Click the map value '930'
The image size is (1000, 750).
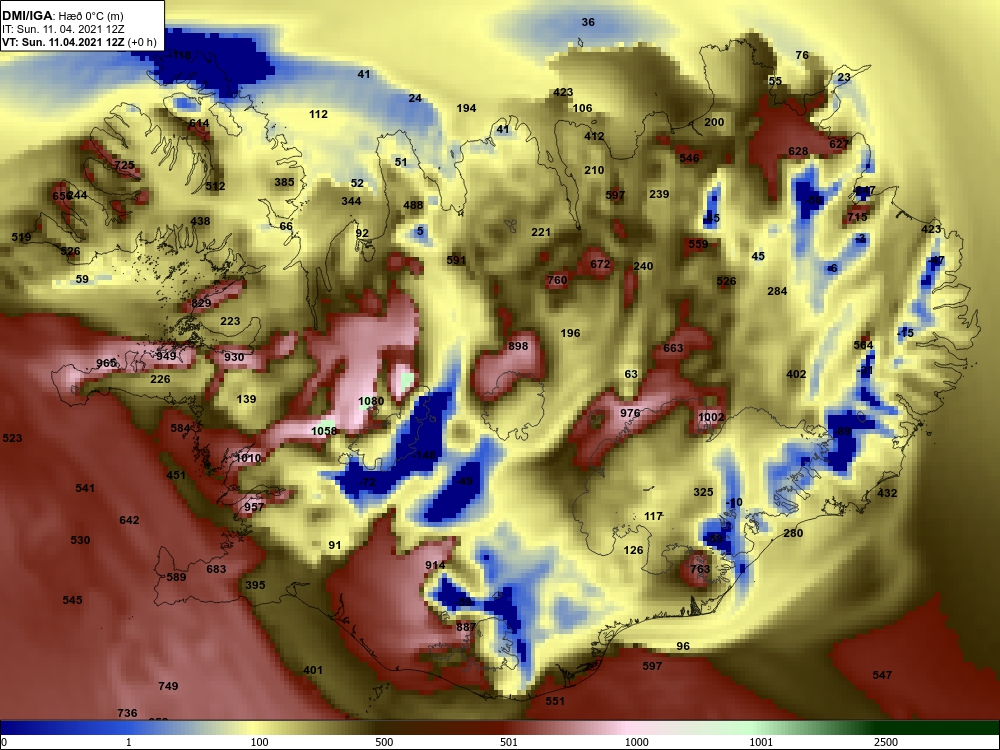234,357
